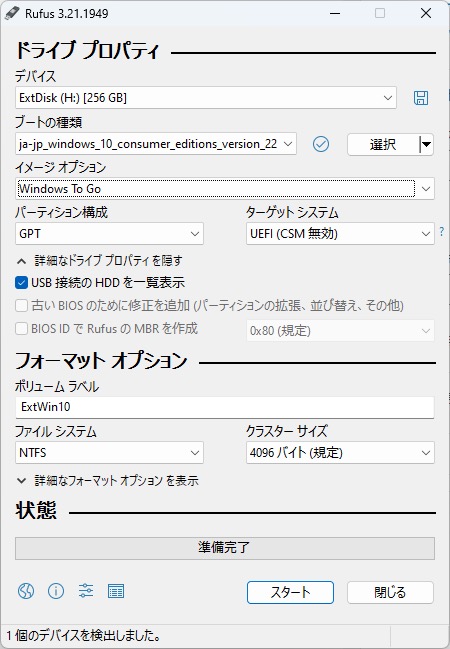Click the save disk image icon
450x649 pixels.
(x=421, y=98)
